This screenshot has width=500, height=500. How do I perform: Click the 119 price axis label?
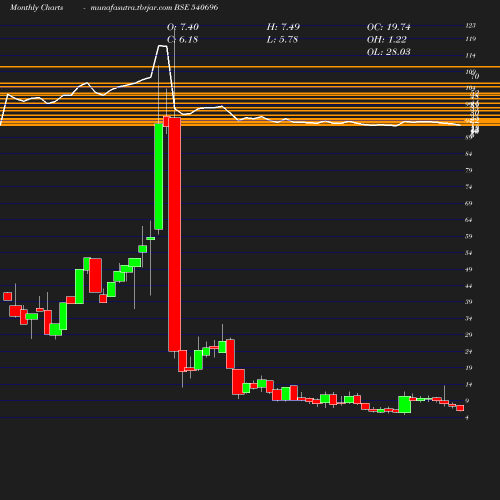[x=471, y=39]
